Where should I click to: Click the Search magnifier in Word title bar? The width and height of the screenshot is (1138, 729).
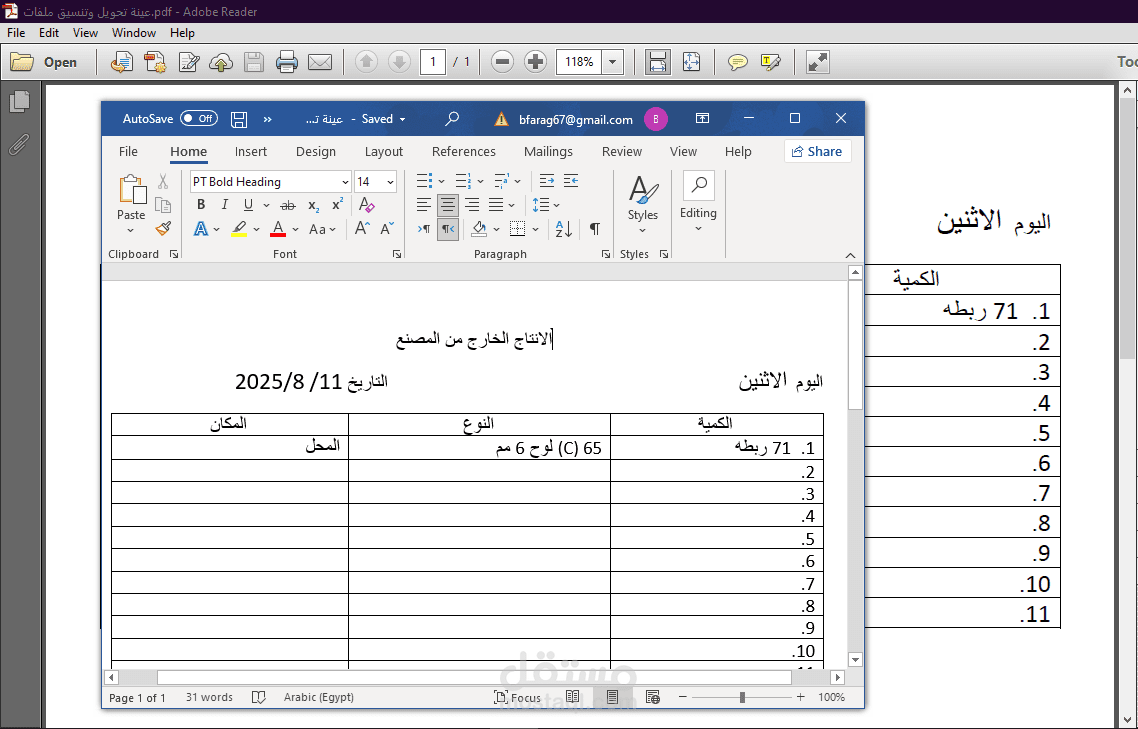click(x=452, y=118)
